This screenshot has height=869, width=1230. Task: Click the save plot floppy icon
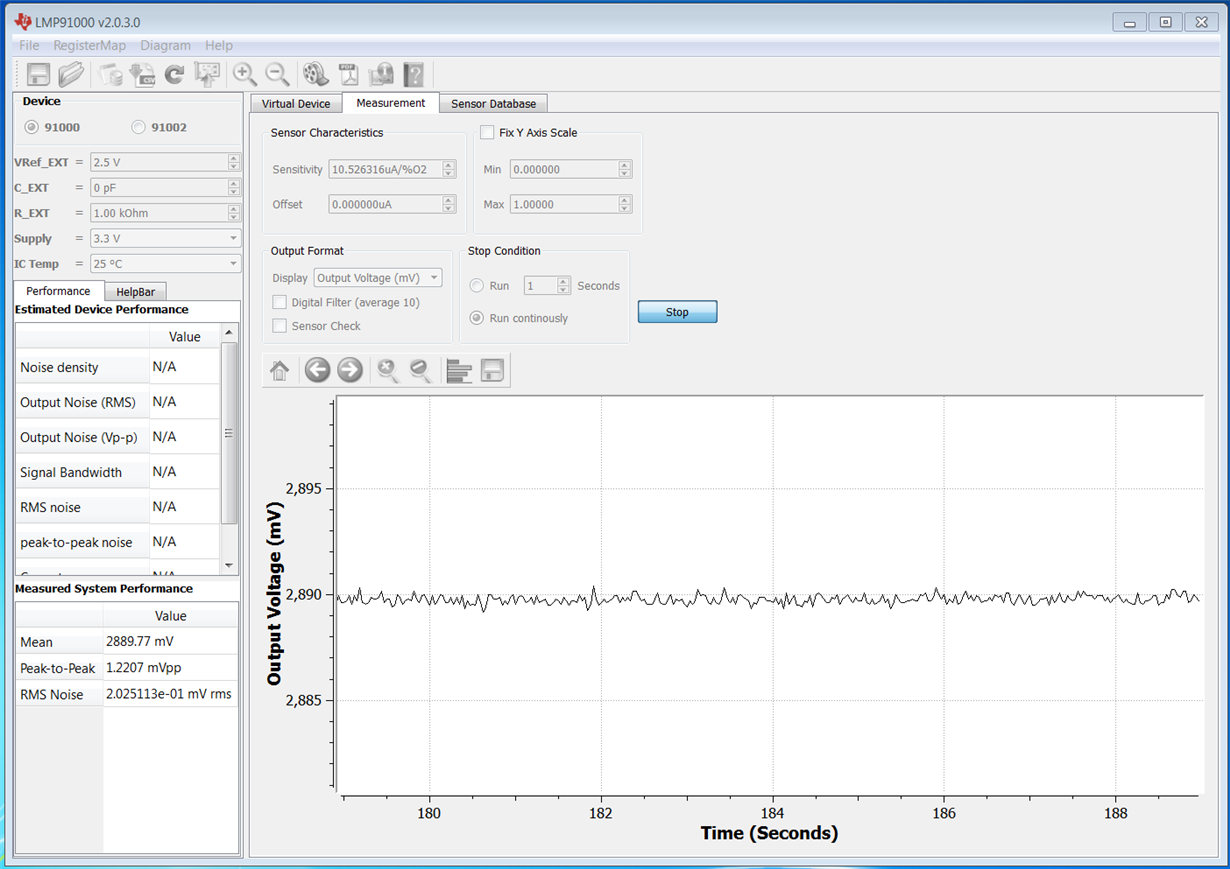[x=492, y=371]
